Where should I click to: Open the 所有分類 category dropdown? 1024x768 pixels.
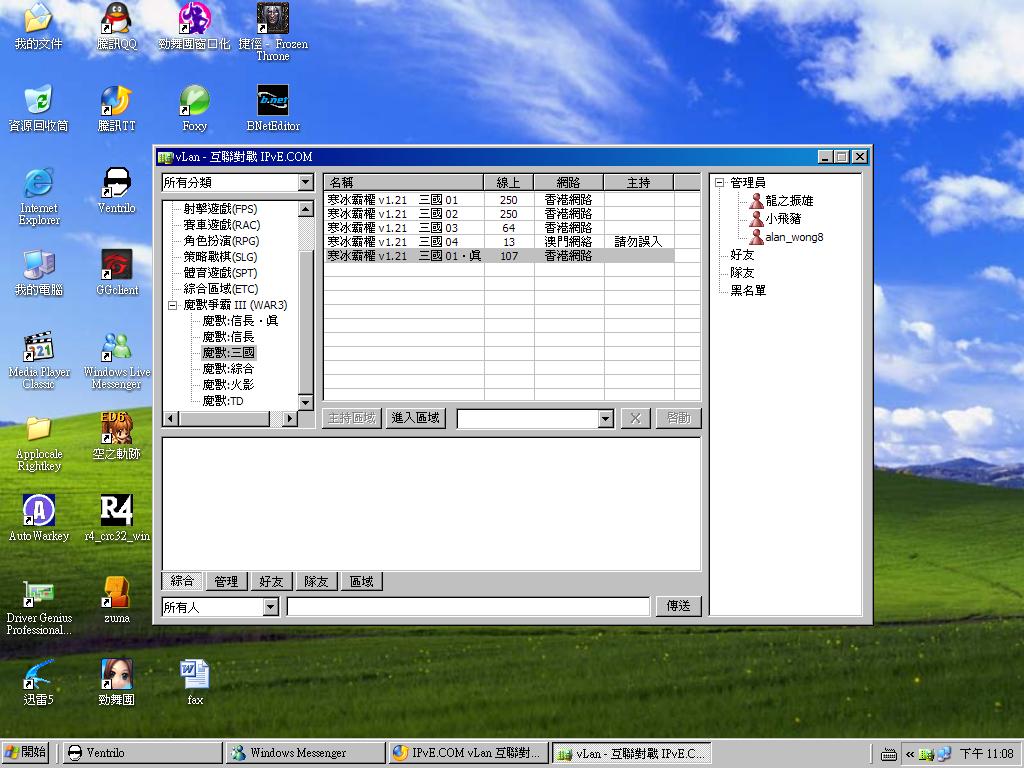307,182
